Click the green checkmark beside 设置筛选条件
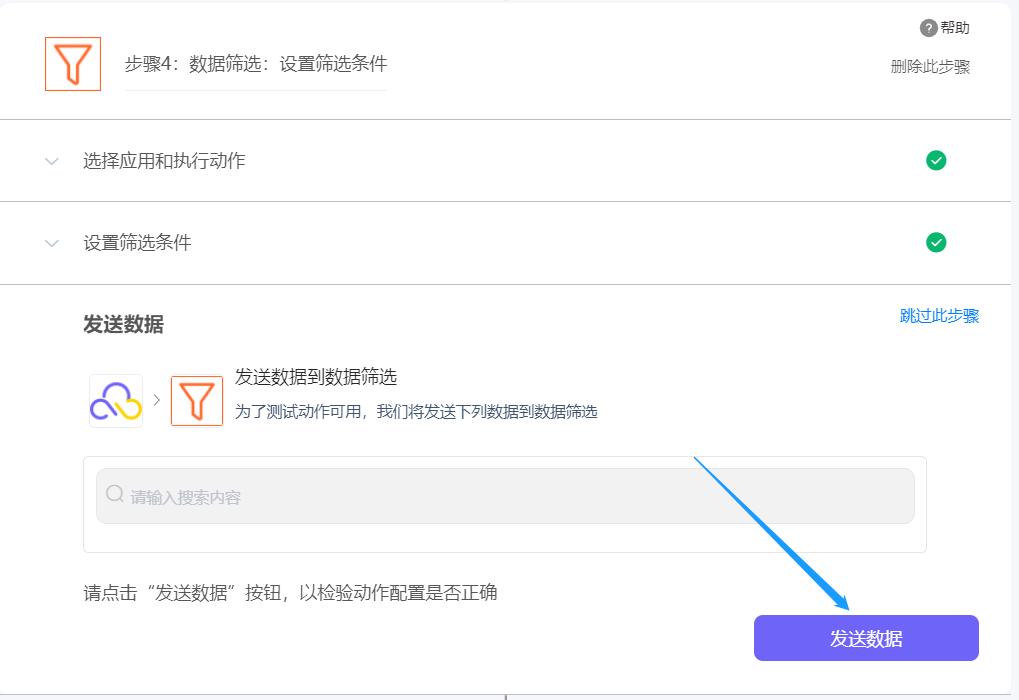1019x700 pixels. [935, 242]
